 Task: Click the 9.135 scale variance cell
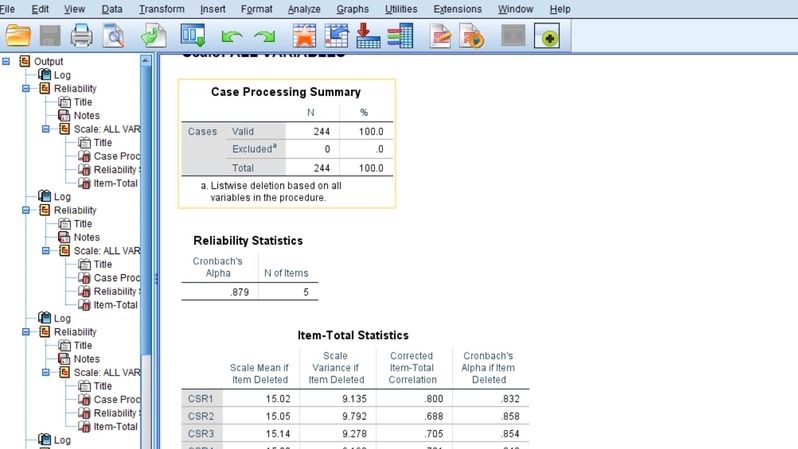(x=354, y=399)
